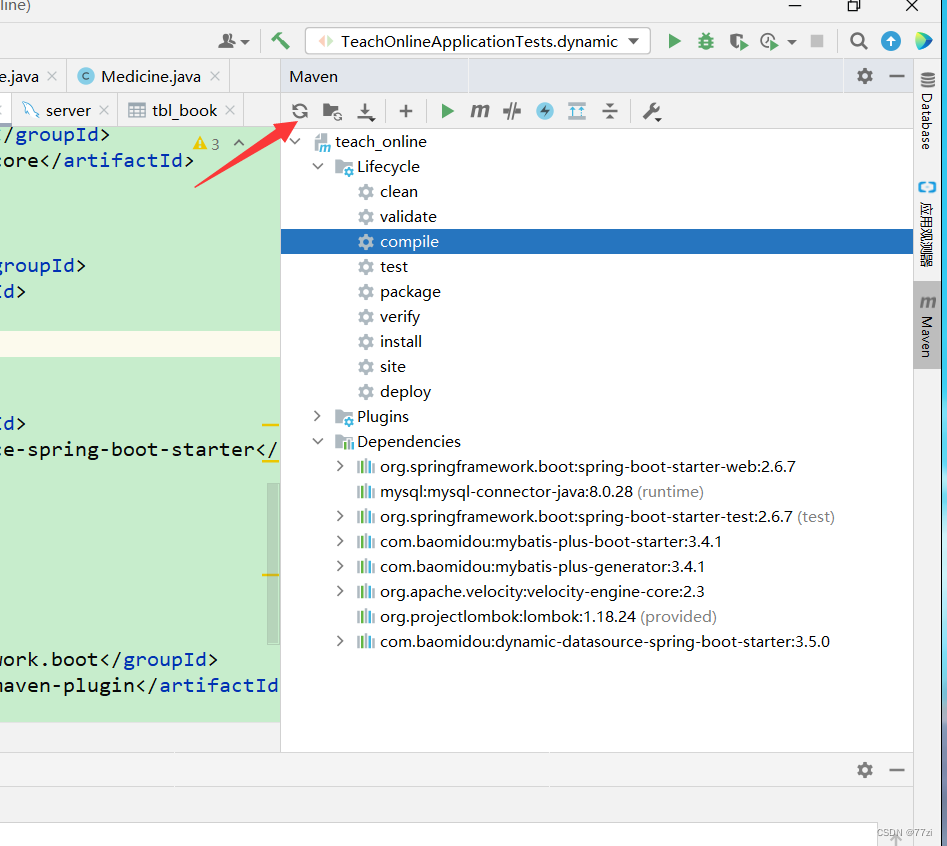The width and height of the screenshot is (947, 846).
Task: Expand spring-boot-starter-test dependency
Action: (x=341, y=516)
